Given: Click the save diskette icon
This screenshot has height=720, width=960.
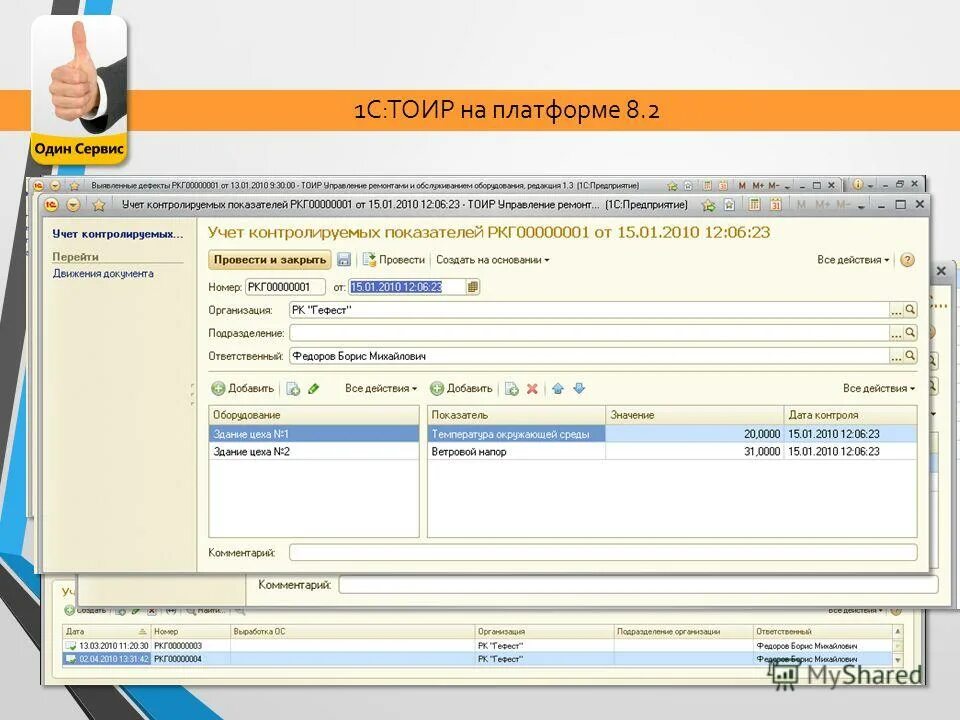Looking at the screenshot, I should [344, 260].
